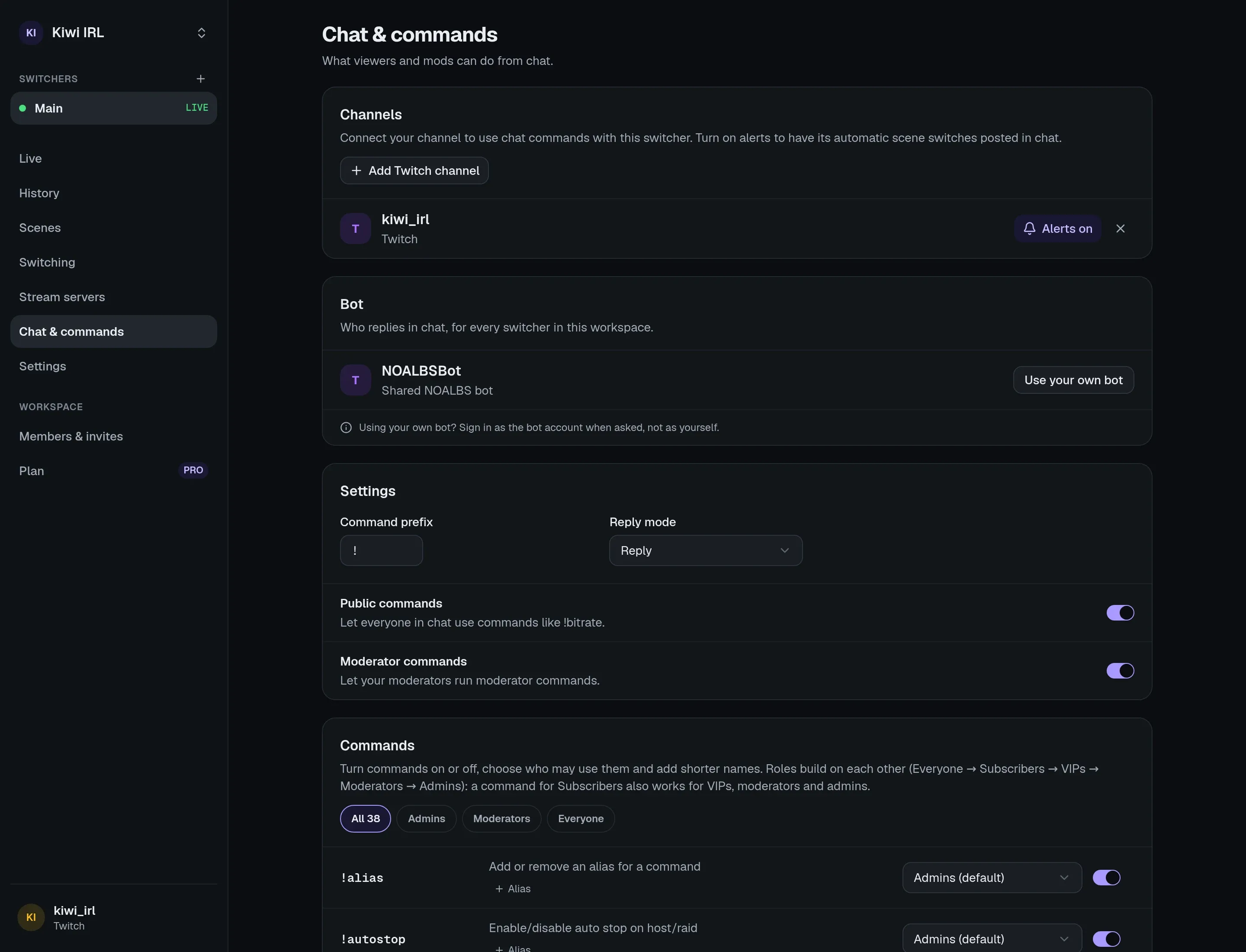Image resolution: width=1246 pixels, height=952 pixels.
Task: Disable the !autostop command toggle
Action: pyautogui.click(x=1106, y=939)
